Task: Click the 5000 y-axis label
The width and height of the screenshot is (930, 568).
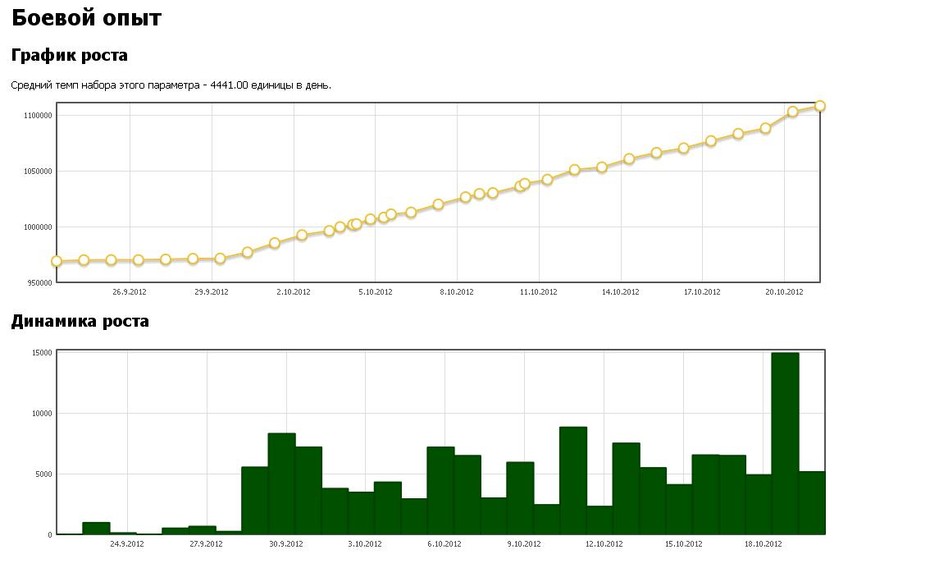Action: [x=44, y=474]
